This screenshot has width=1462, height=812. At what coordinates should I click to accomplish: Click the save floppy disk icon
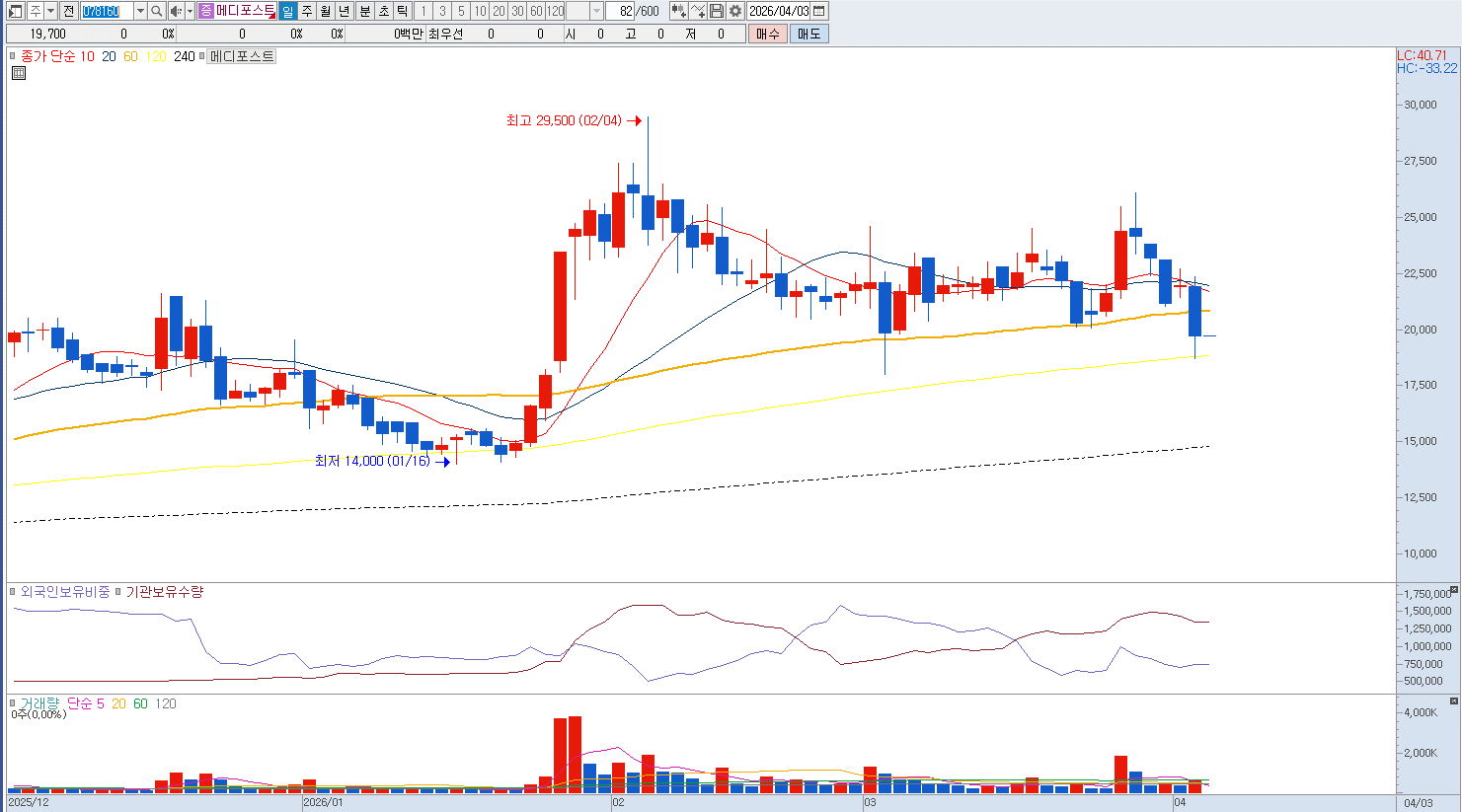click(717, 11)
